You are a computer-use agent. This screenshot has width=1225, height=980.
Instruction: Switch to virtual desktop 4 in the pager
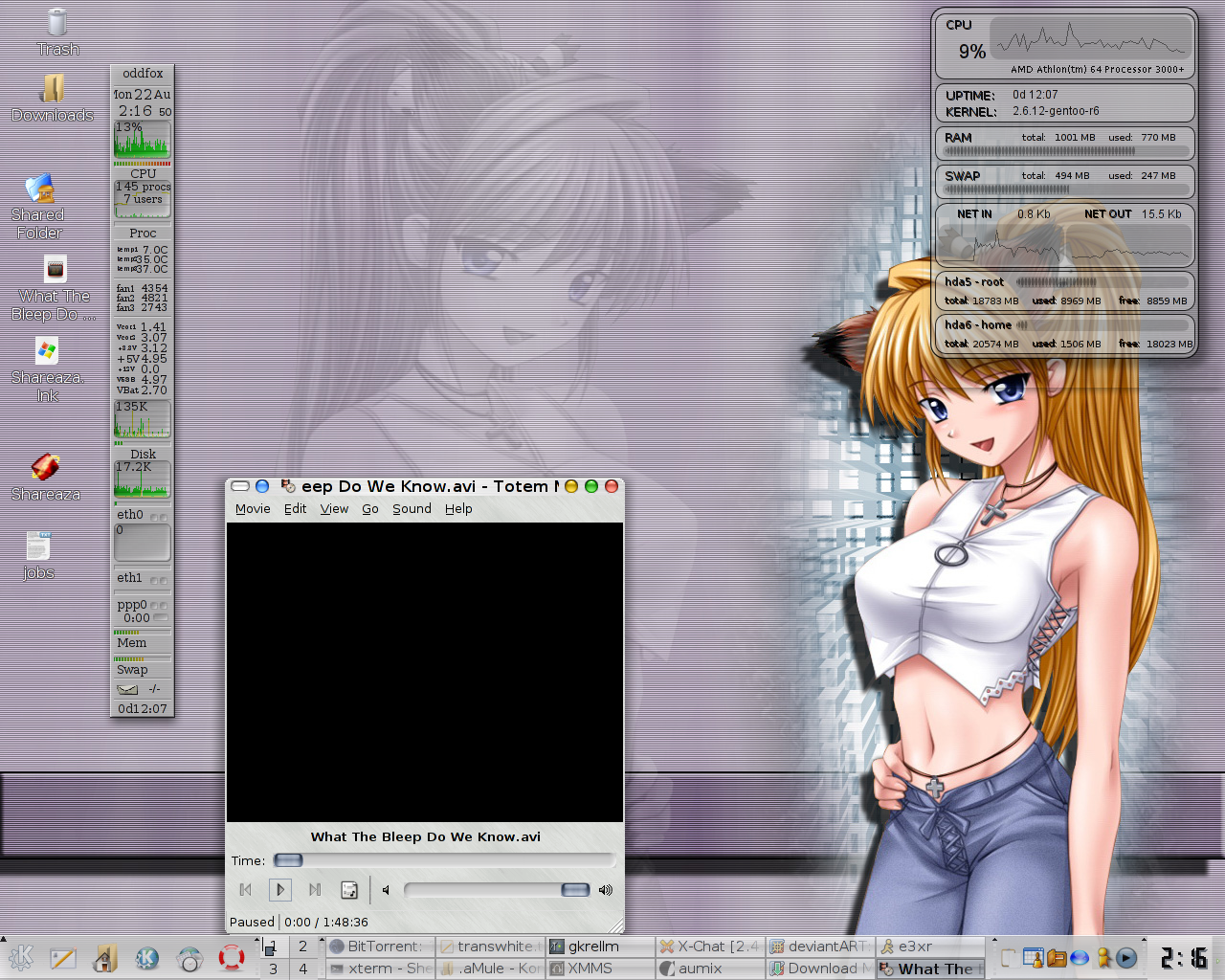[x=303, y=969]
